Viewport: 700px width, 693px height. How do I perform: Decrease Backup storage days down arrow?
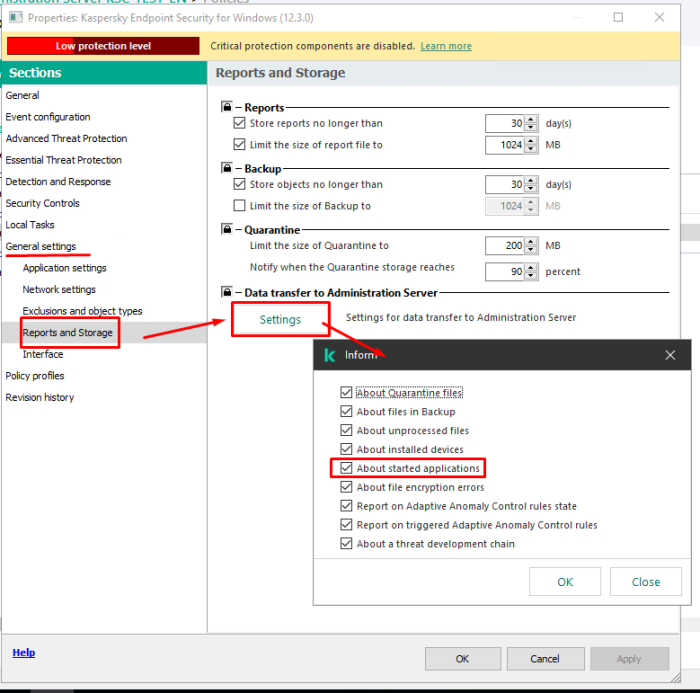(x=530, y=188)
